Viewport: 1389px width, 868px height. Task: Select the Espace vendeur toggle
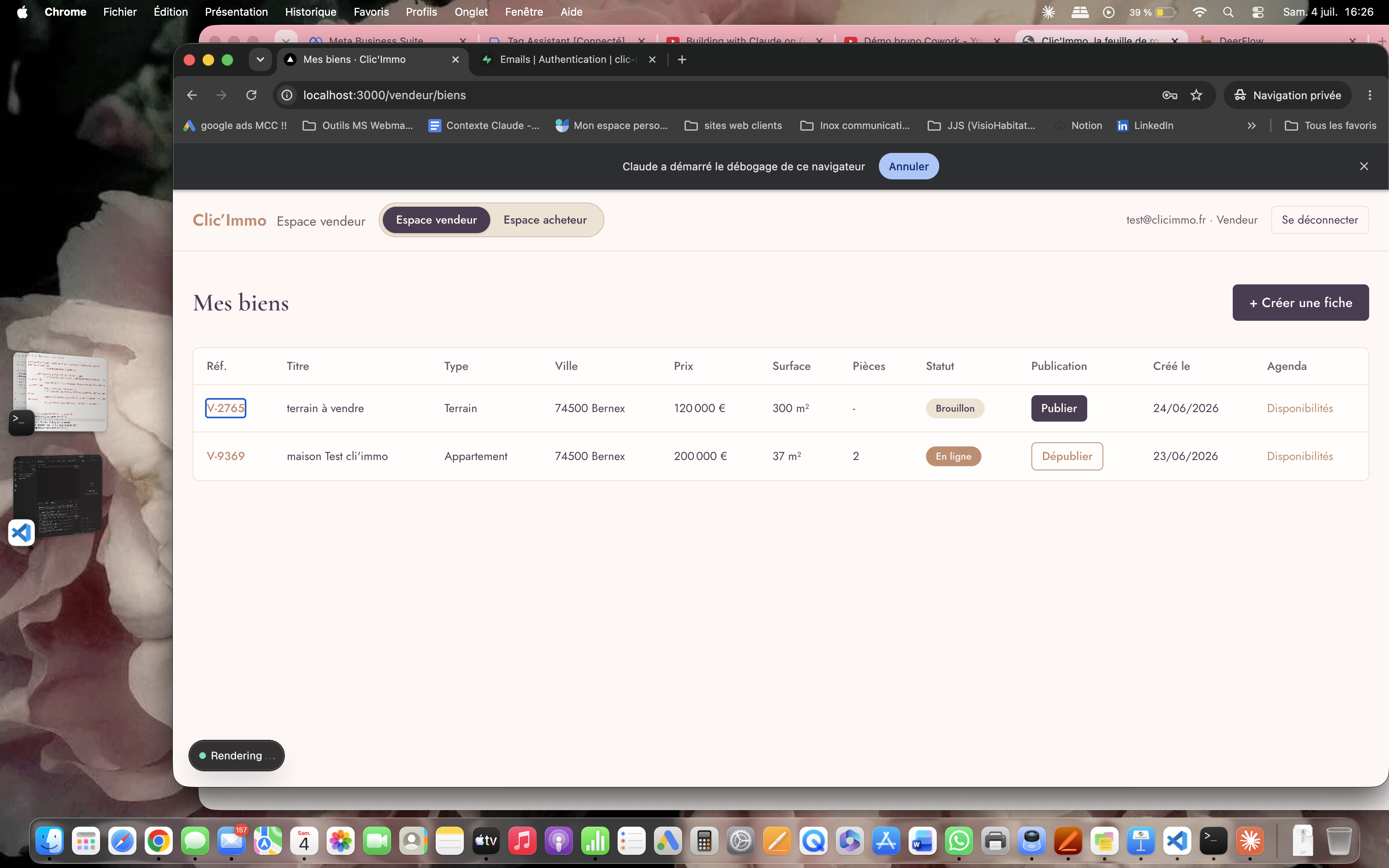click(436, 220)
